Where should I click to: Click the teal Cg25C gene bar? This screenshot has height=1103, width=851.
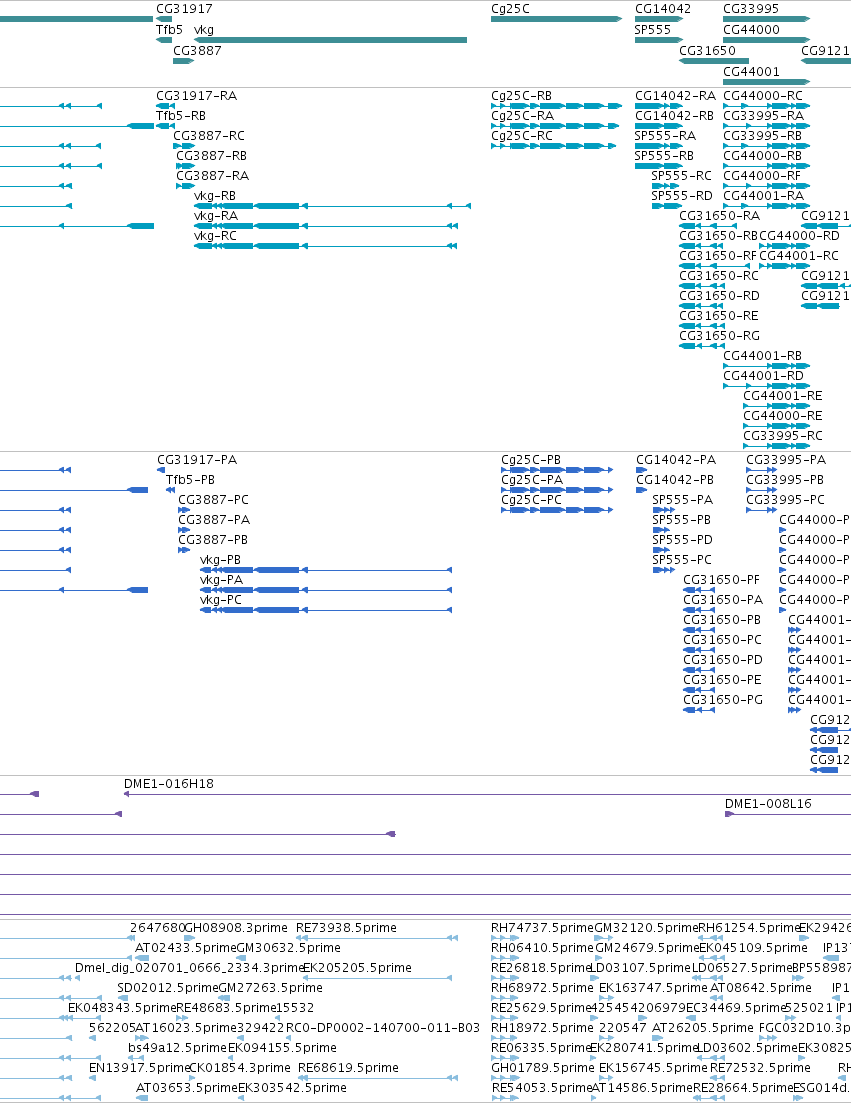point(556,19)
